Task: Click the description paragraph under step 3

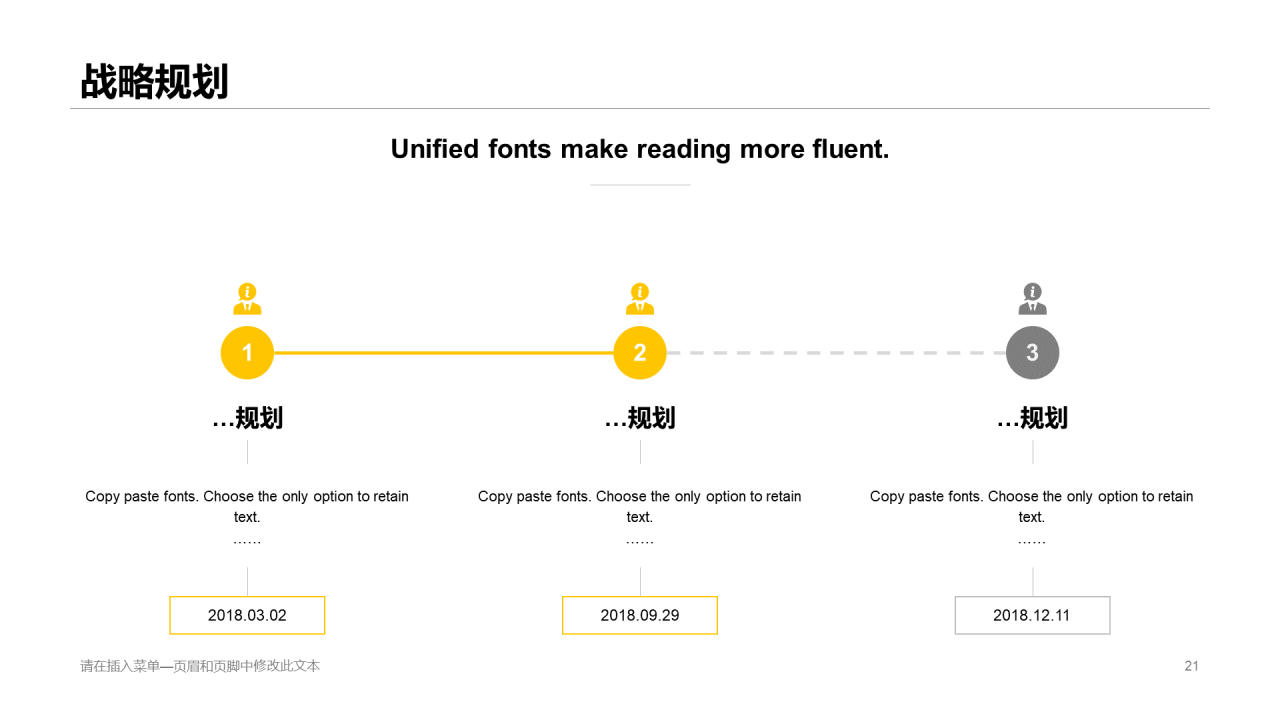Action: point(1032,517)
